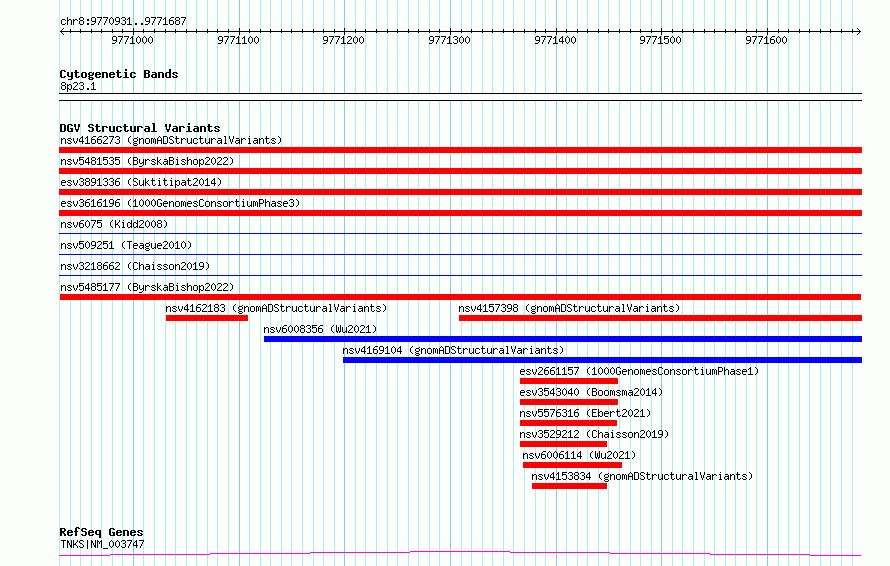Select the thick blue bar under nsv4169104

[x=602, y=360]
